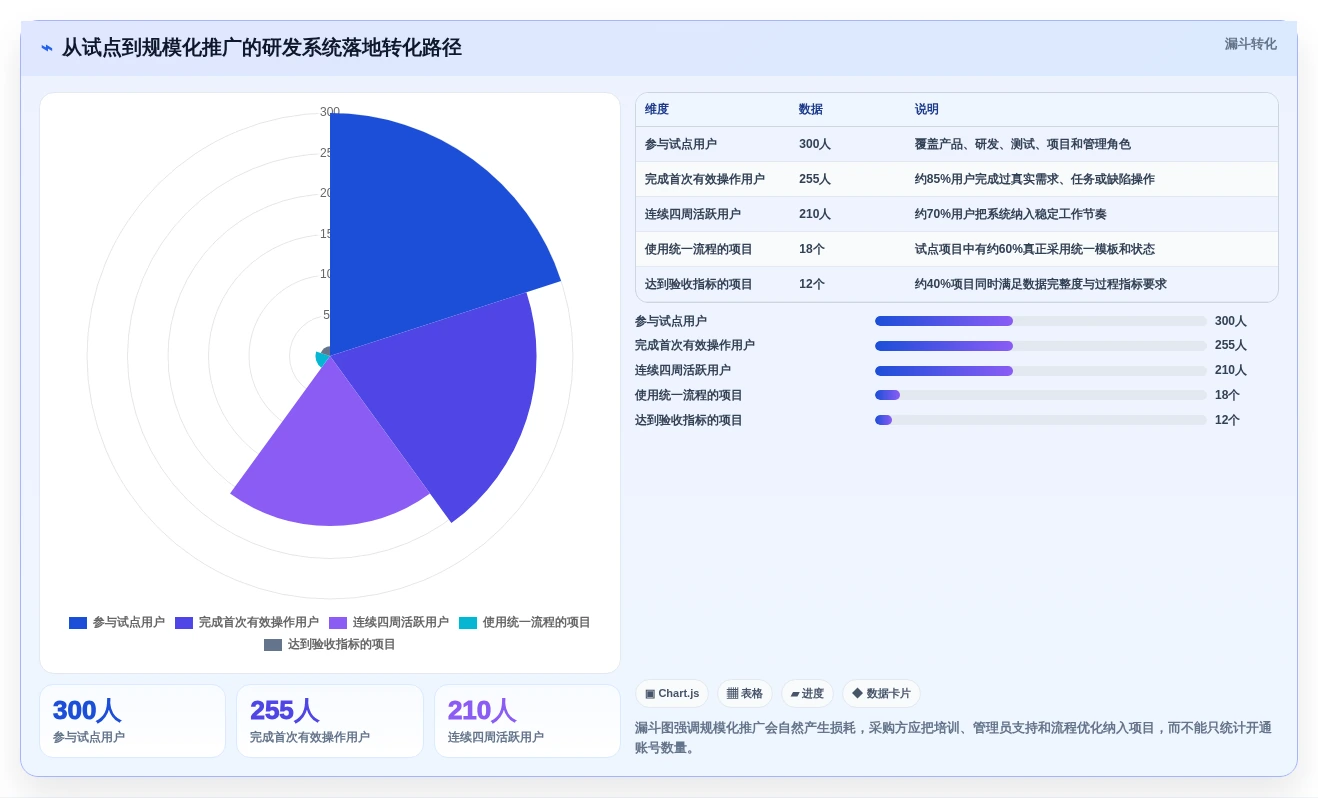The width and height of the screenshot is (1318, 798).
Task: Click the 完成首次有效操作用户 progress bar
Action: pos(1041,346)
